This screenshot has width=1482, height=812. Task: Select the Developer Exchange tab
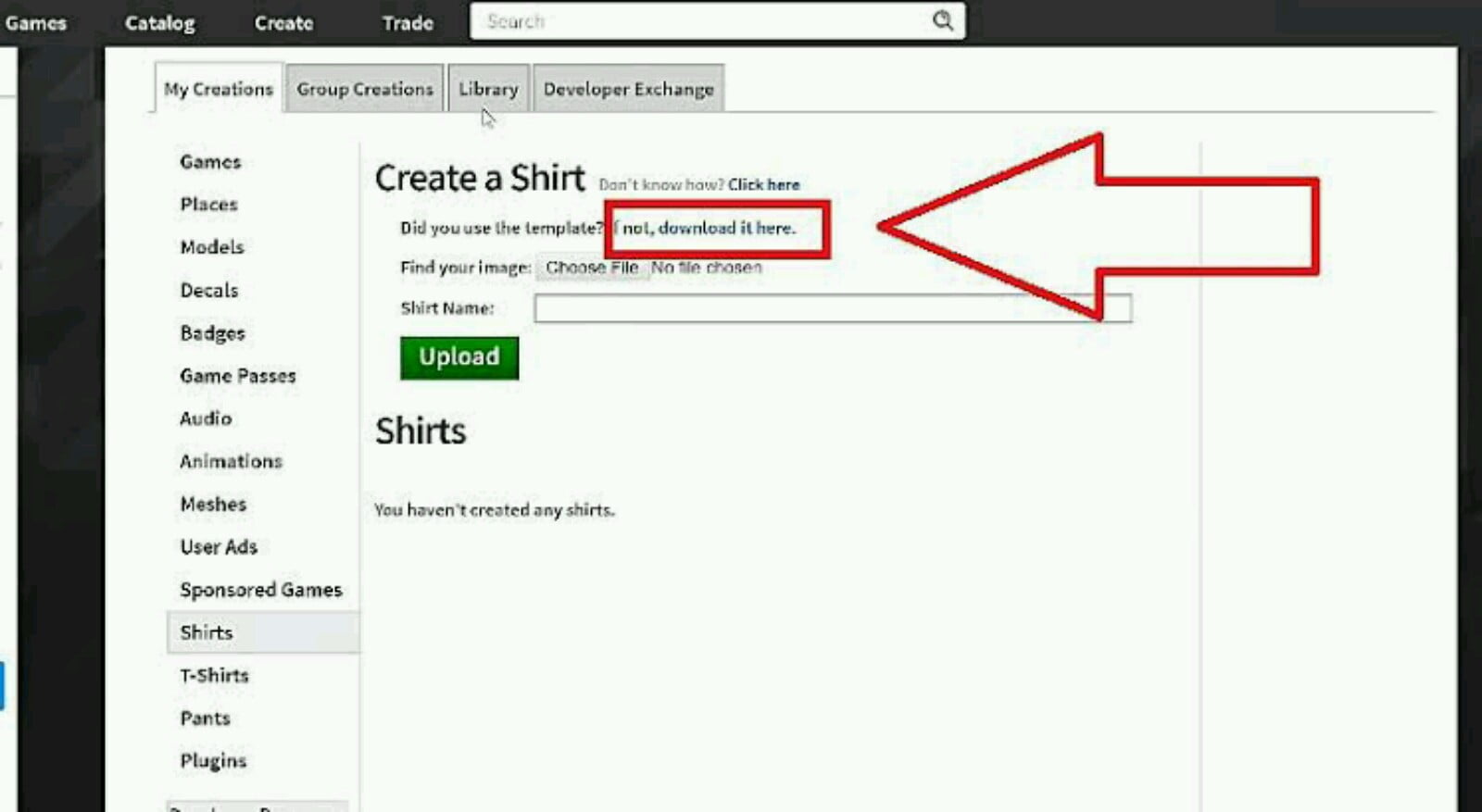tap(628, 89)
